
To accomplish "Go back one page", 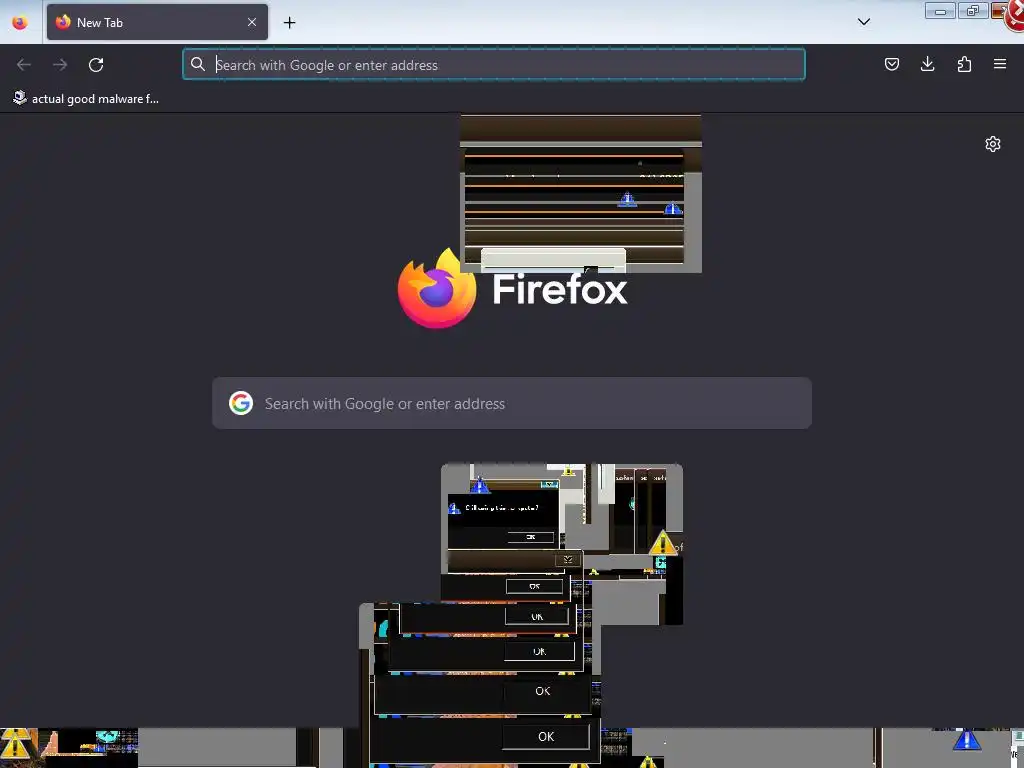I will [24, 65].
